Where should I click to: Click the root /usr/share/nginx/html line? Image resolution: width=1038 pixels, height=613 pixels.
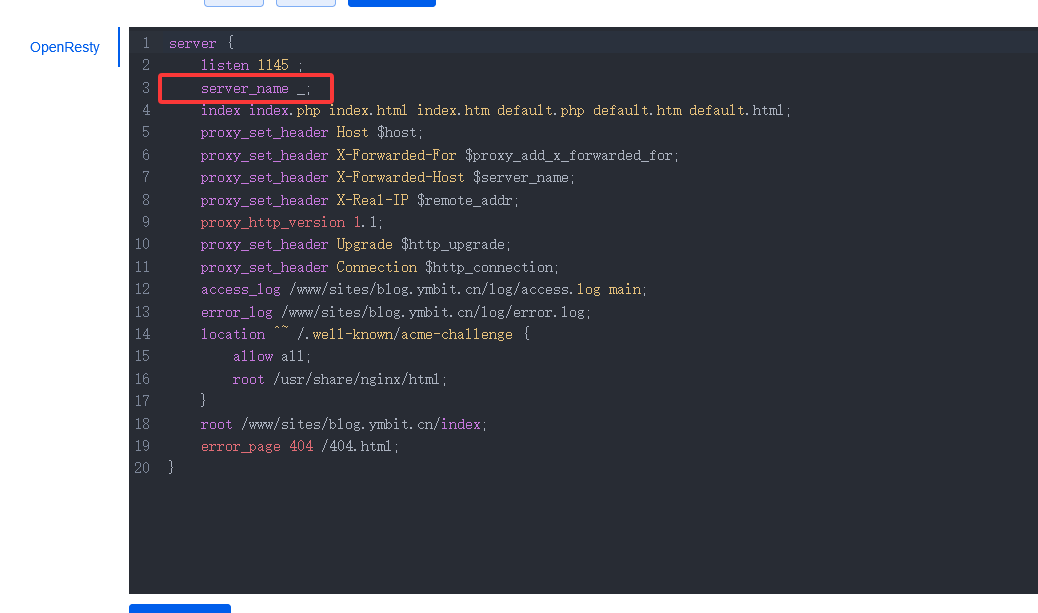click(x=340, y=379)
